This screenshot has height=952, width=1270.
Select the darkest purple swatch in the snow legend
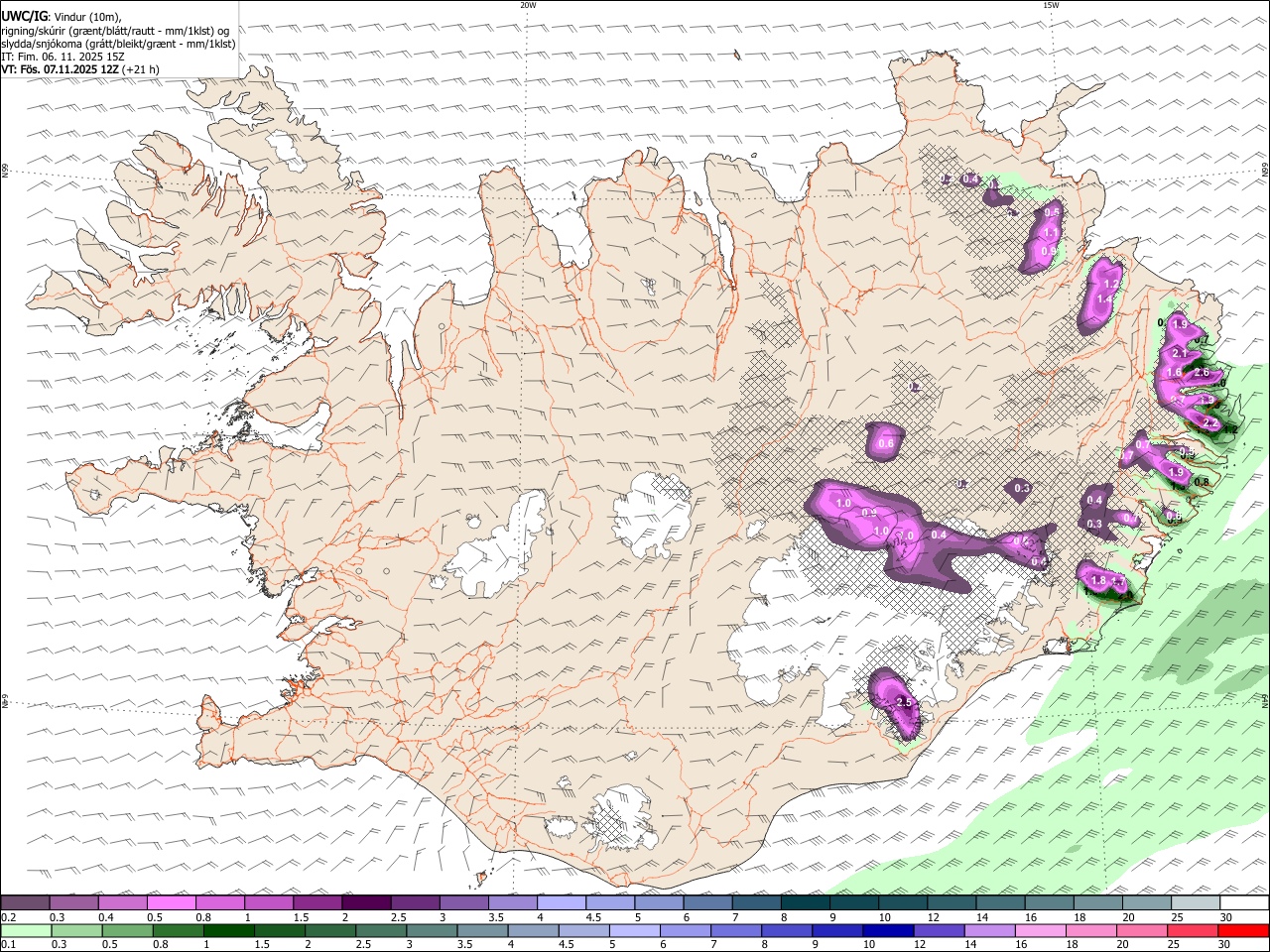click(x=366, y=903)
